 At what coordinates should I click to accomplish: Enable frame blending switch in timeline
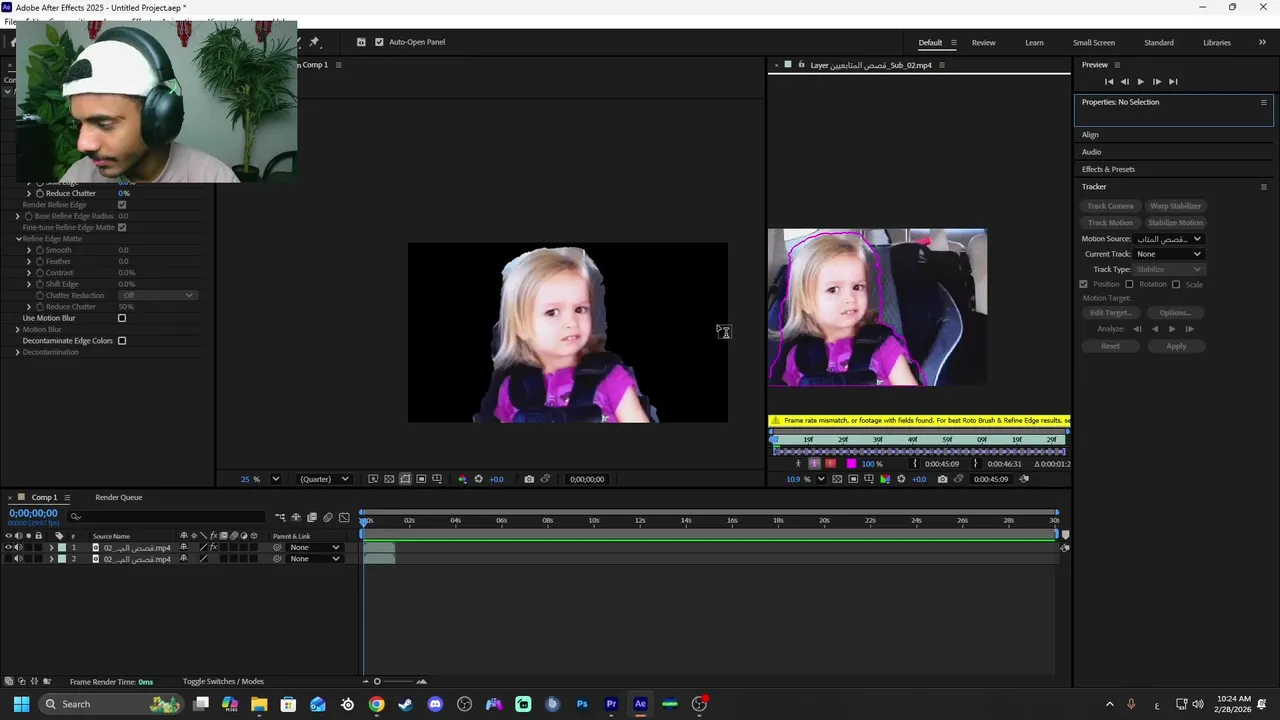tap(311, 517)
